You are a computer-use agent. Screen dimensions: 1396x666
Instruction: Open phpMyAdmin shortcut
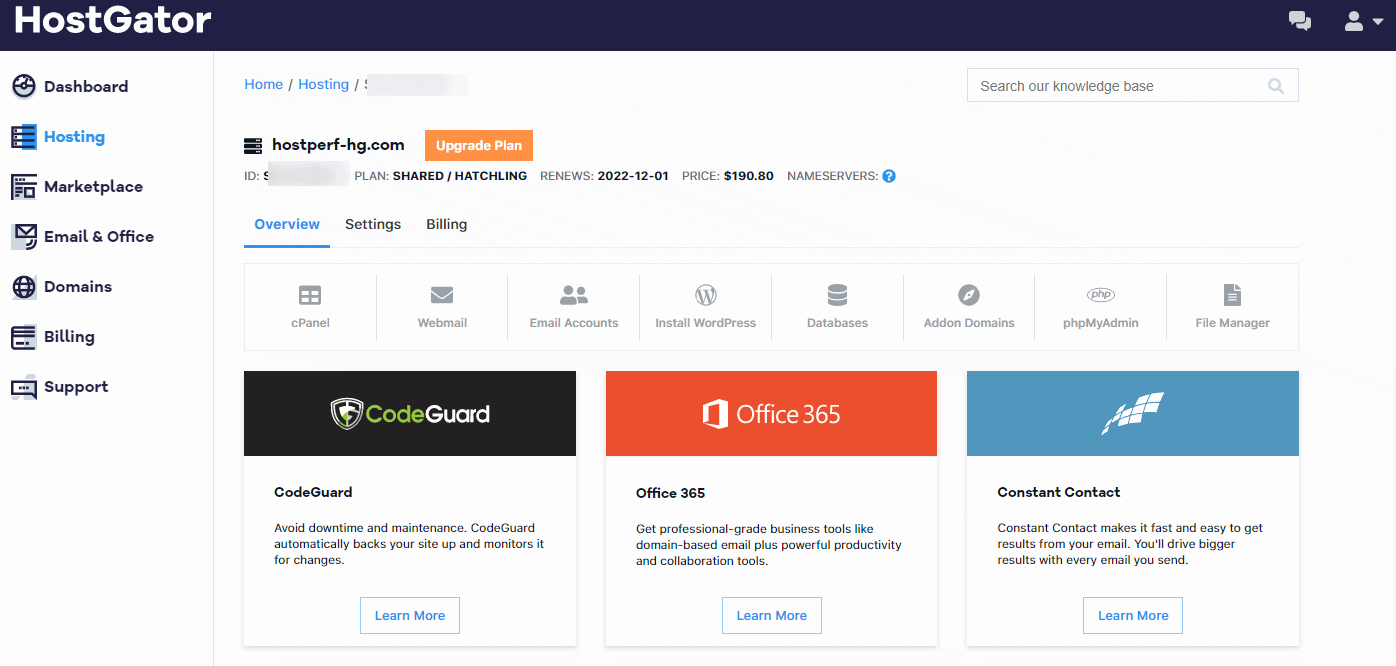tap(1101, 307)
